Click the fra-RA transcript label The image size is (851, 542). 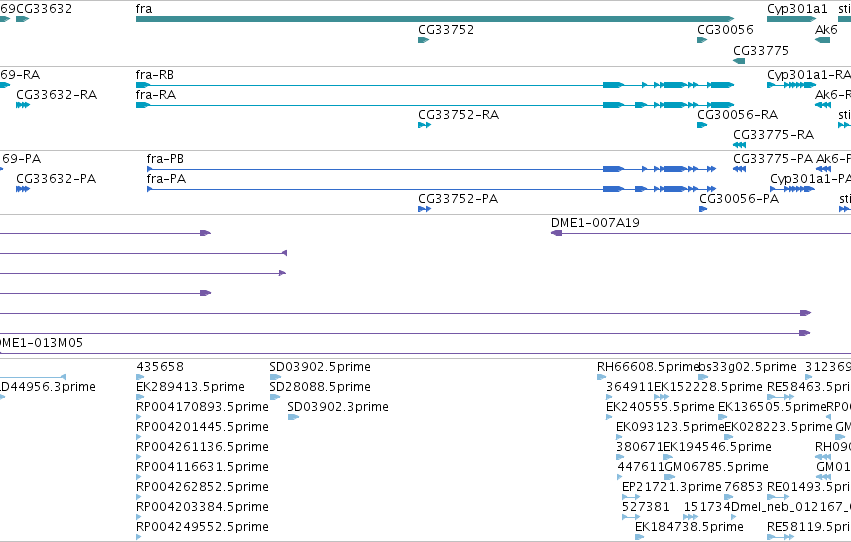[x=156, y=94]
